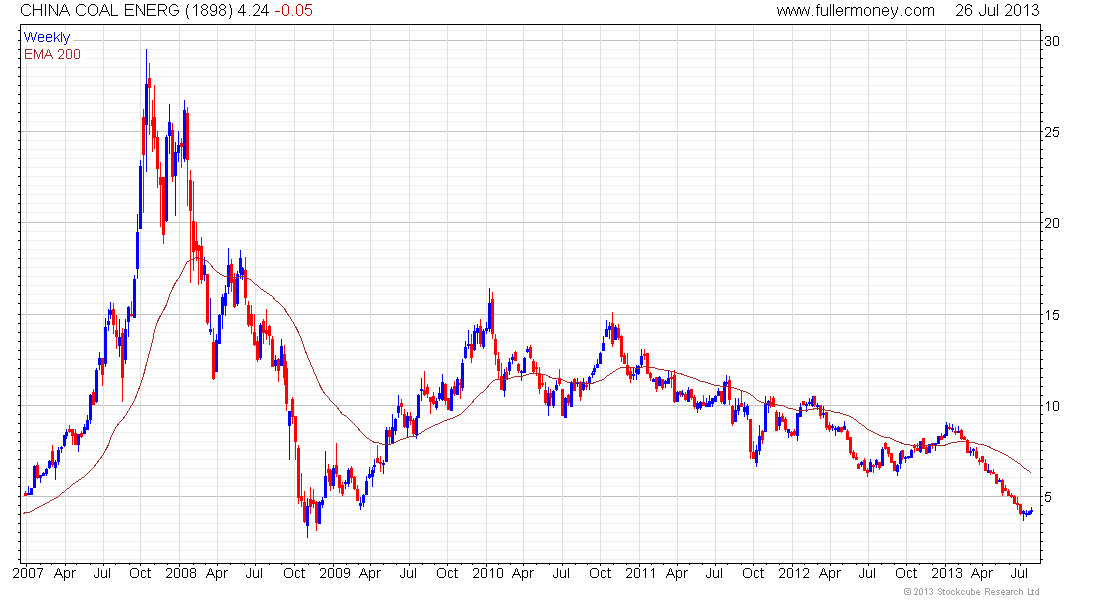Image resolution: width=1100 pixels, height=600 pixels.
Task: Click the Apr label right after 2010
Action: coord(523,573)
